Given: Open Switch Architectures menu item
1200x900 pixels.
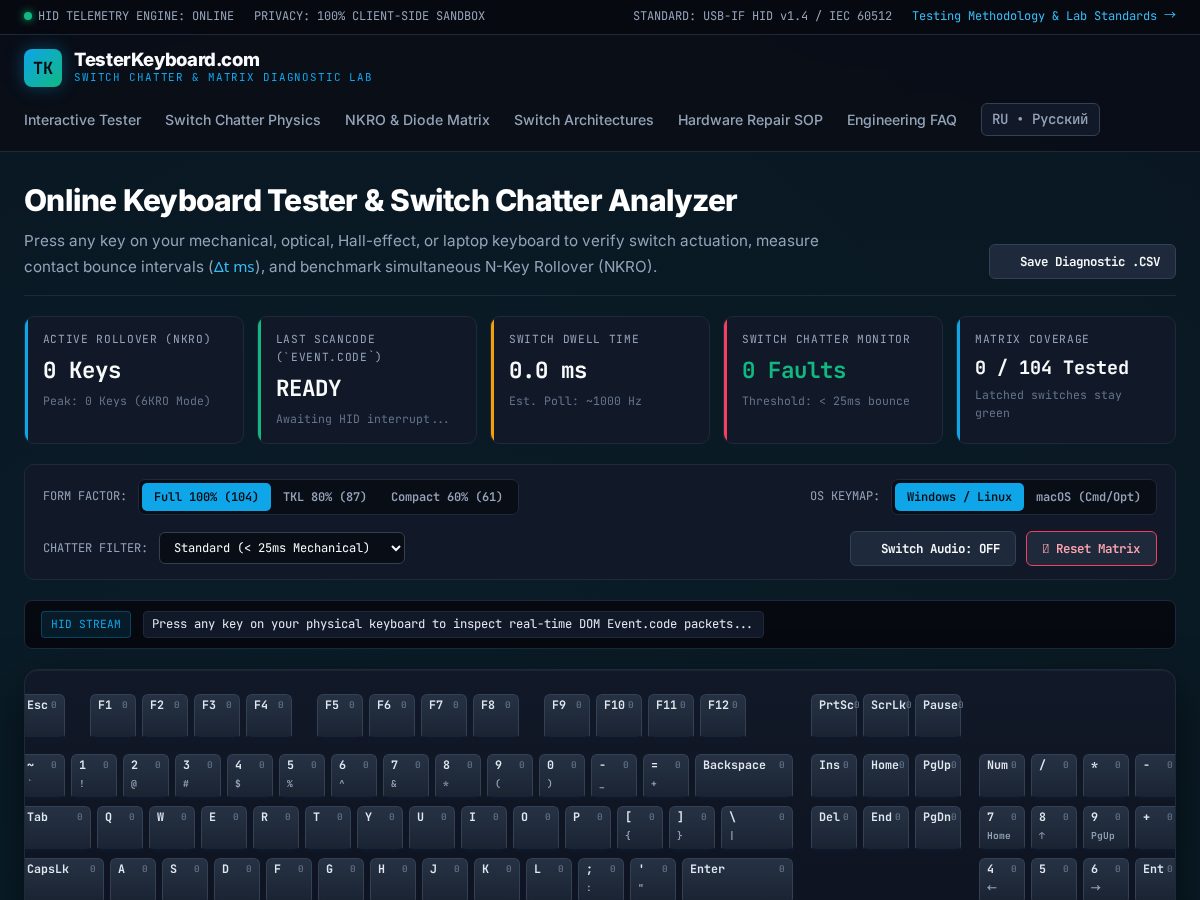Looking at the screenshot, I should pyautogui.click(x=584, y=120).
